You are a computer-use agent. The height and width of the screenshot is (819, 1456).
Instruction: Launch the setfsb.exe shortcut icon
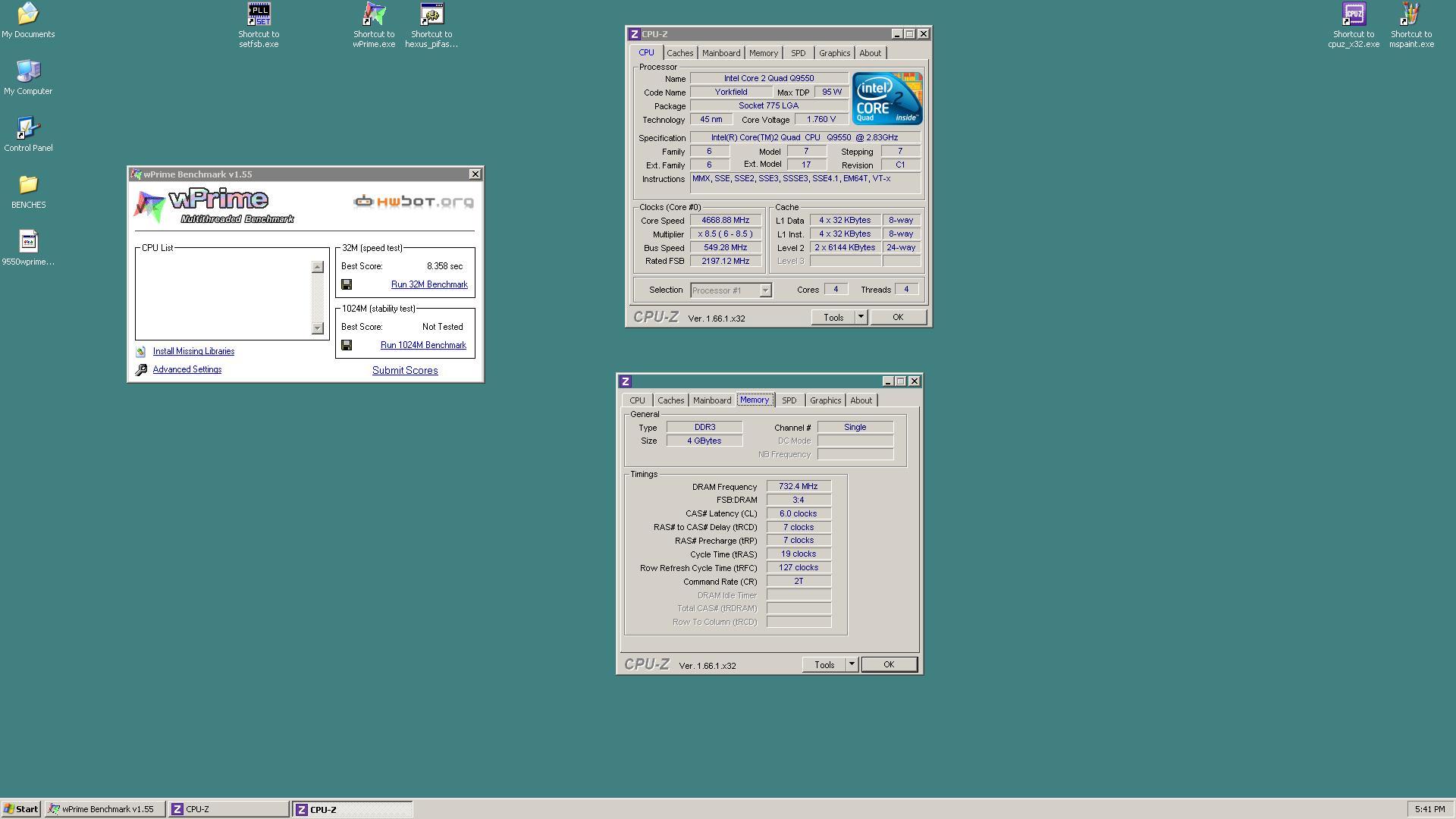[259, 14]
